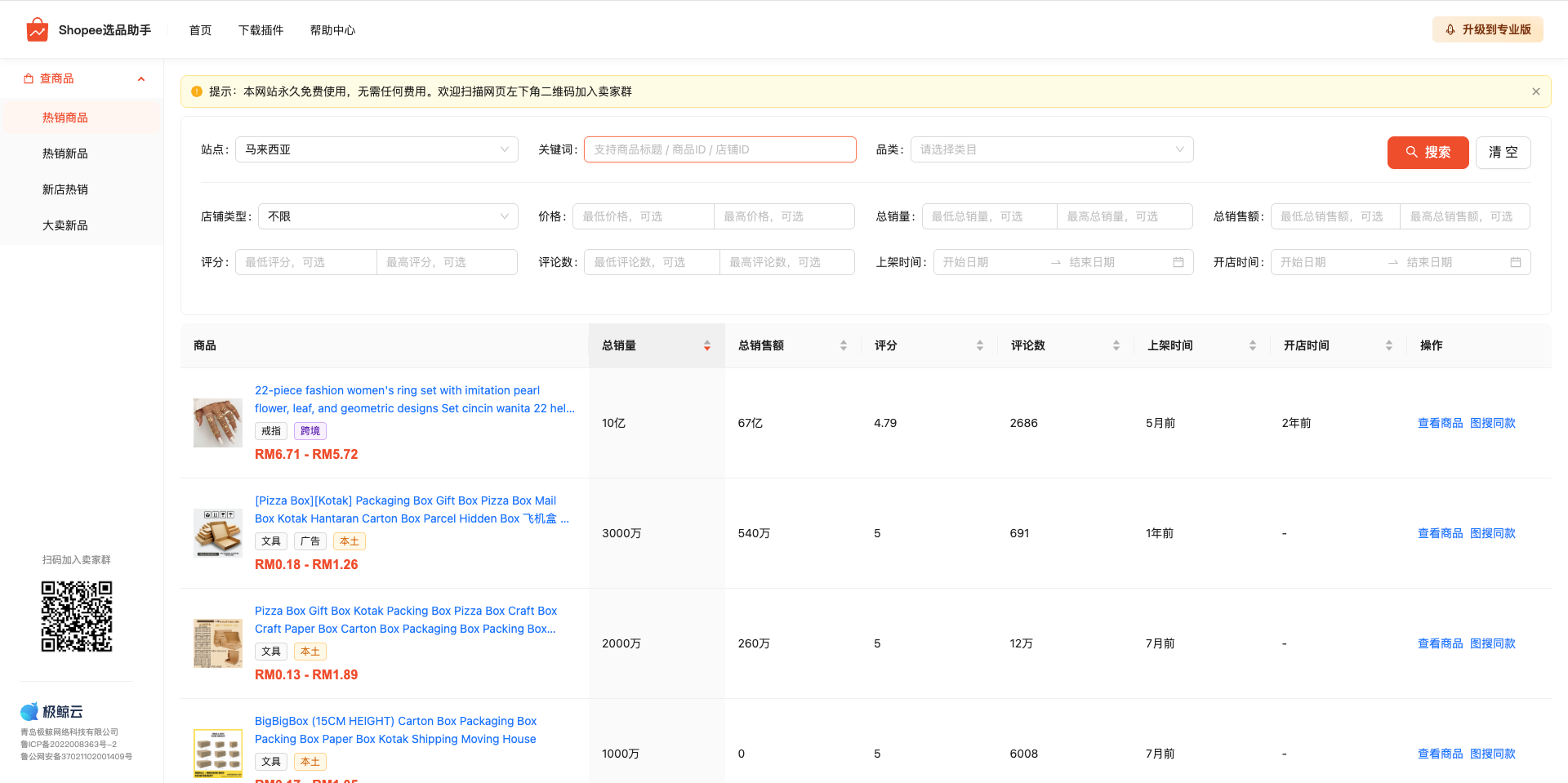
Task: Open the 站点 dropdown showing 马来西亚
Action: tap(376, 149)
